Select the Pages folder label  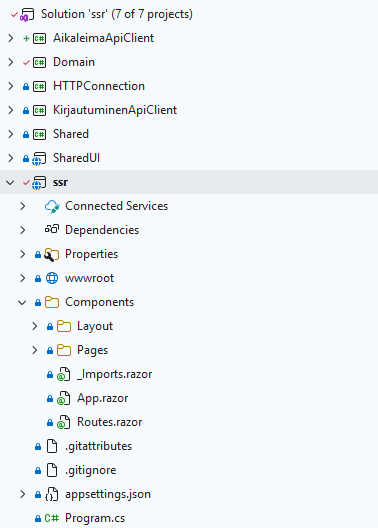click(93, 351)
